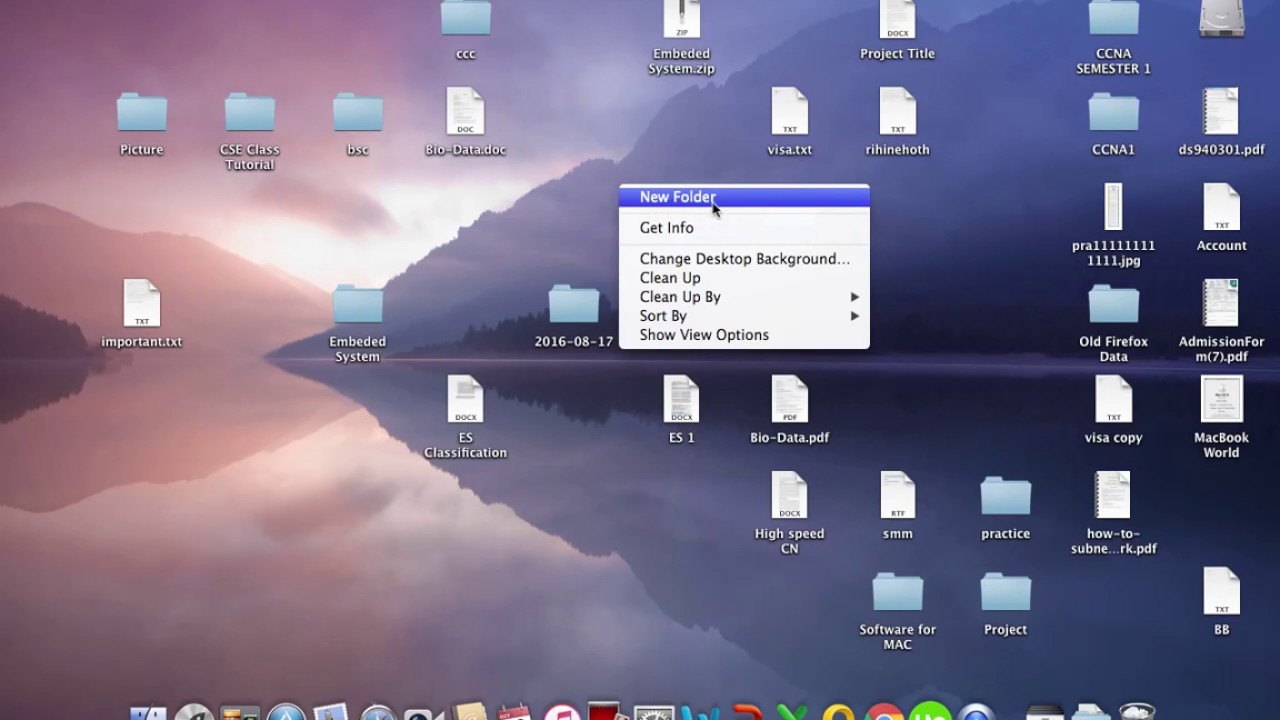Screen dimensions: 1280x720
Task: Select the visa.txt file icon
Action: 790,112
